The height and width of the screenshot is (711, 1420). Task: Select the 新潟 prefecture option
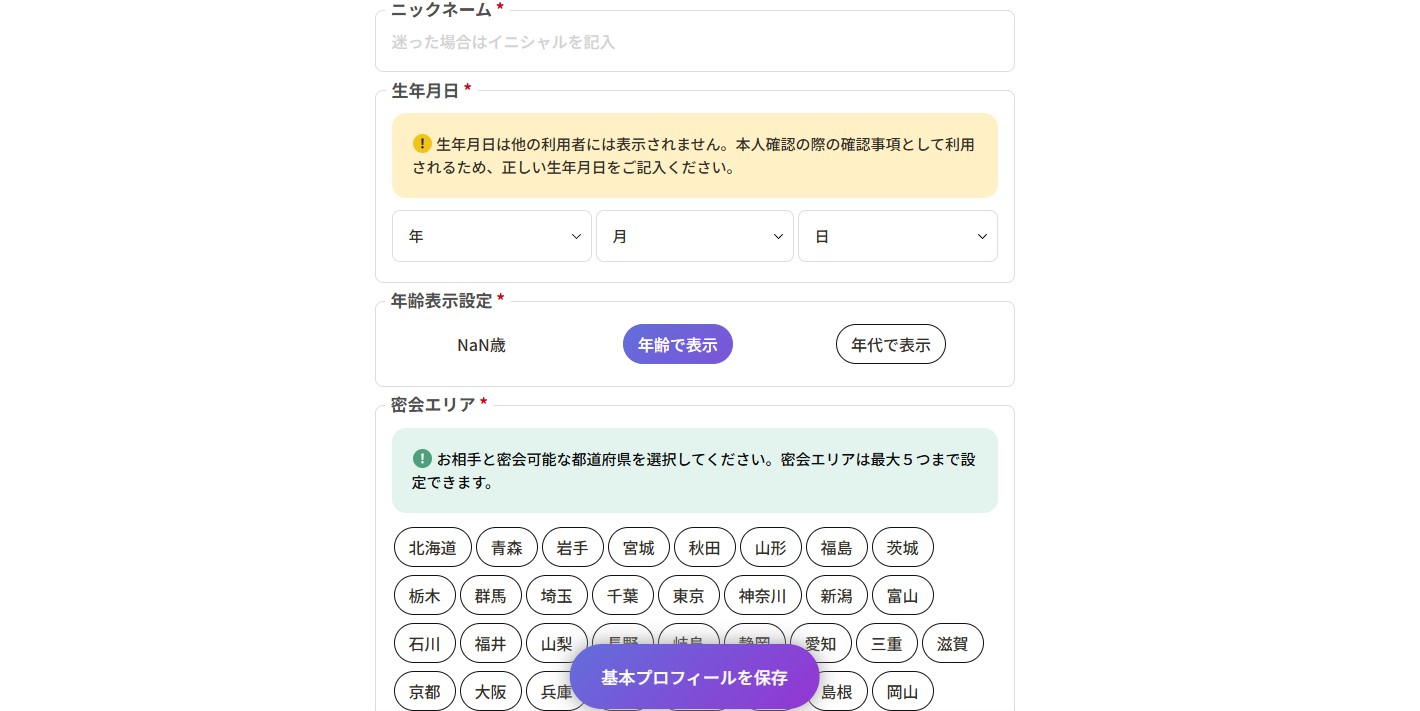point(837,595)
